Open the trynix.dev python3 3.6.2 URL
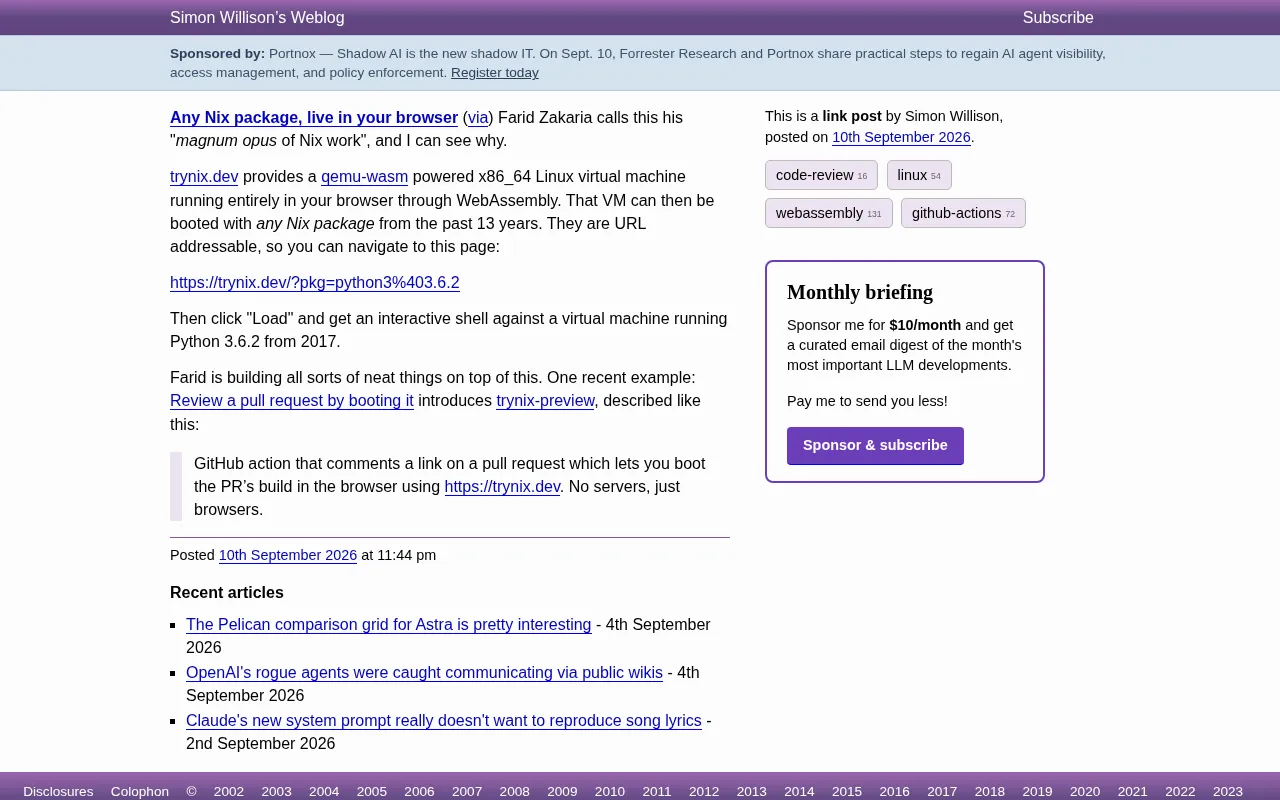 pyautogui.click(x=315, y=282)
